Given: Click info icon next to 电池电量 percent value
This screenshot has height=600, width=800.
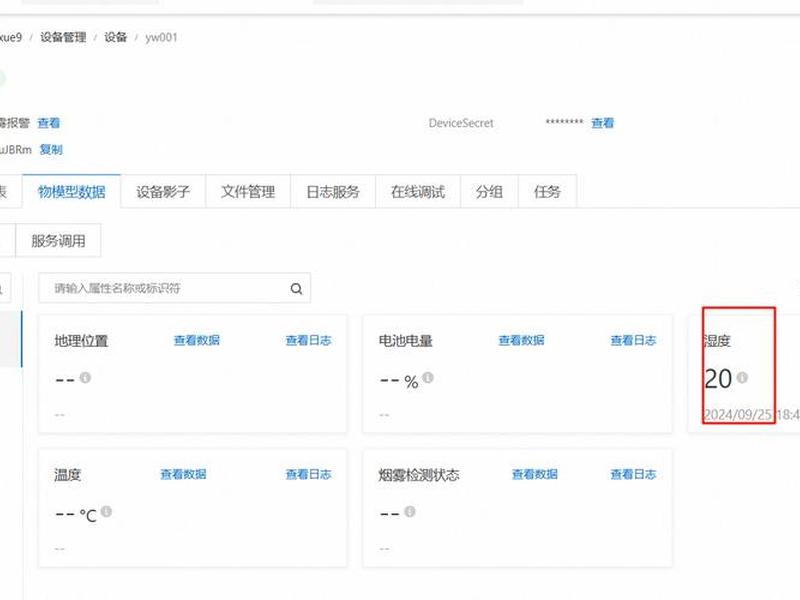Looking at the screenshot, I should pyautogui.click(x=428, y=378).
